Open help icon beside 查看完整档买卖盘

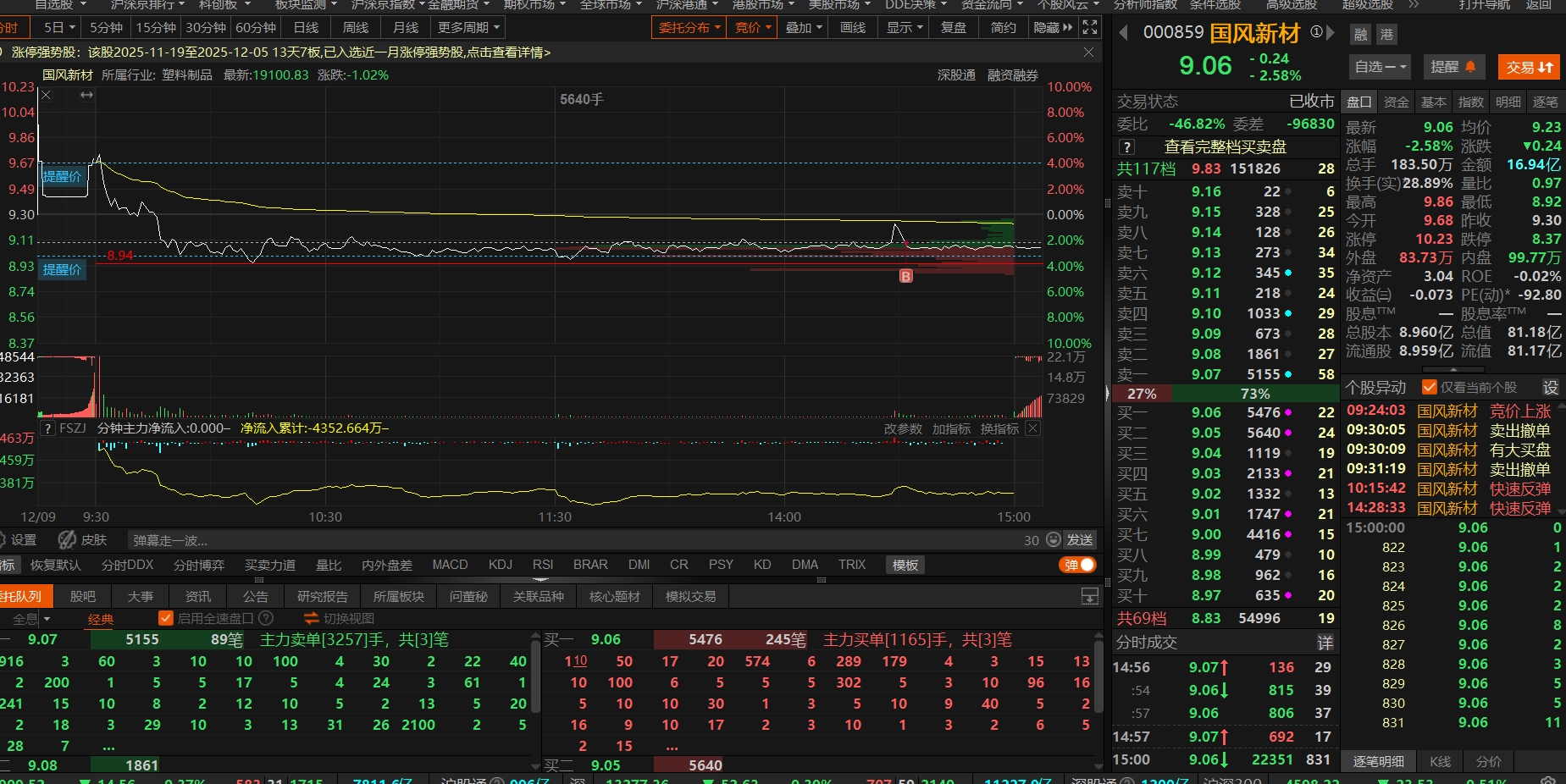[x=1126, y=146]
